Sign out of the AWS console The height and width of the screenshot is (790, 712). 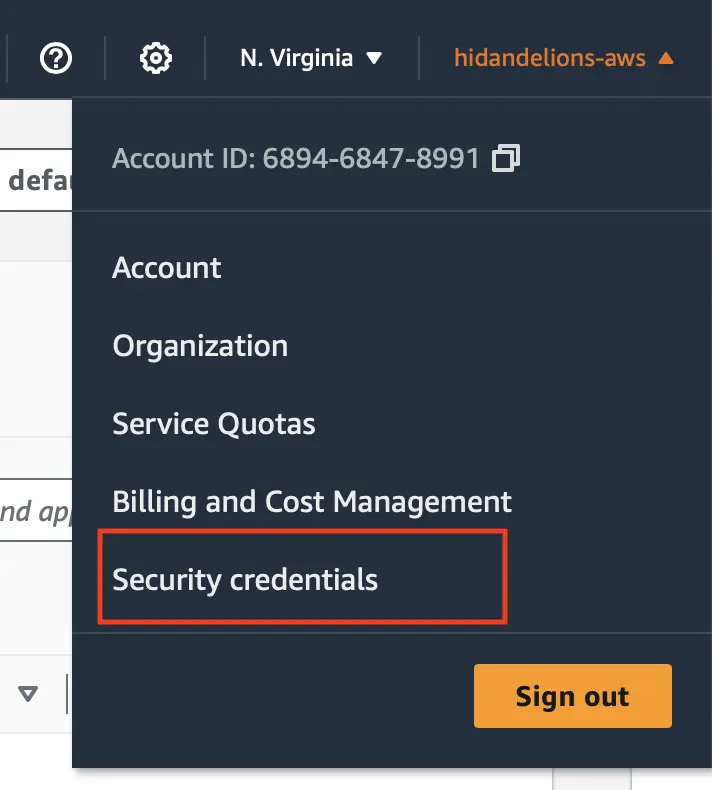click(x=572, y=696)
